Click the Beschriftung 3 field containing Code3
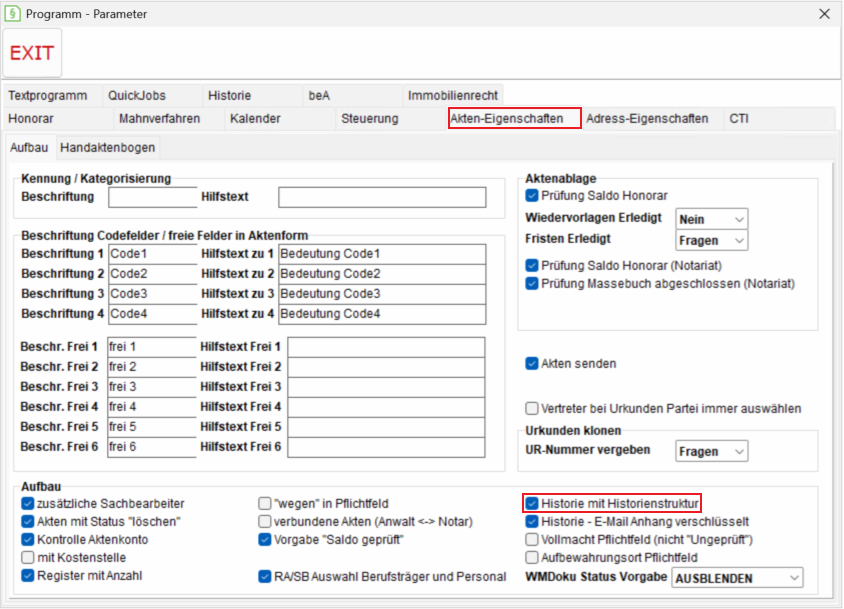The image size is (844, 609). pos(153,293)
